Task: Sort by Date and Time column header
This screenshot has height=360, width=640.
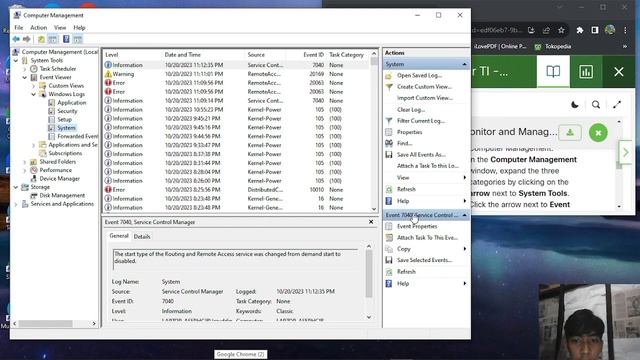Action: click(x=203, y=55)
